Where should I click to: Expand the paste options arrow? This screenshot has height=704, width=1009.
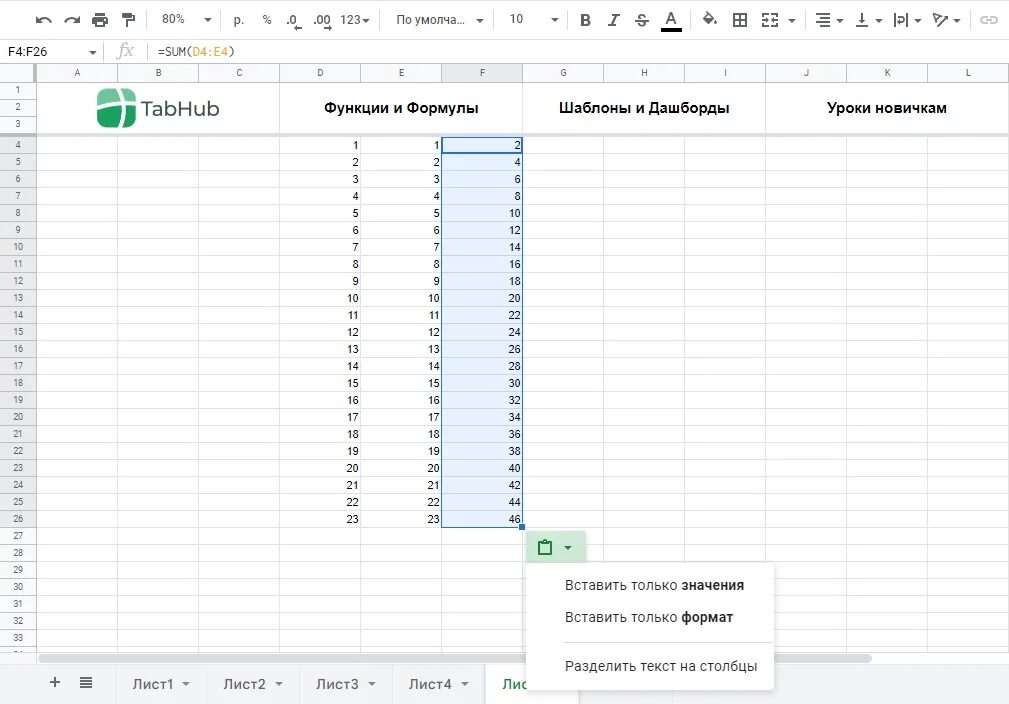tap(568, 548)
